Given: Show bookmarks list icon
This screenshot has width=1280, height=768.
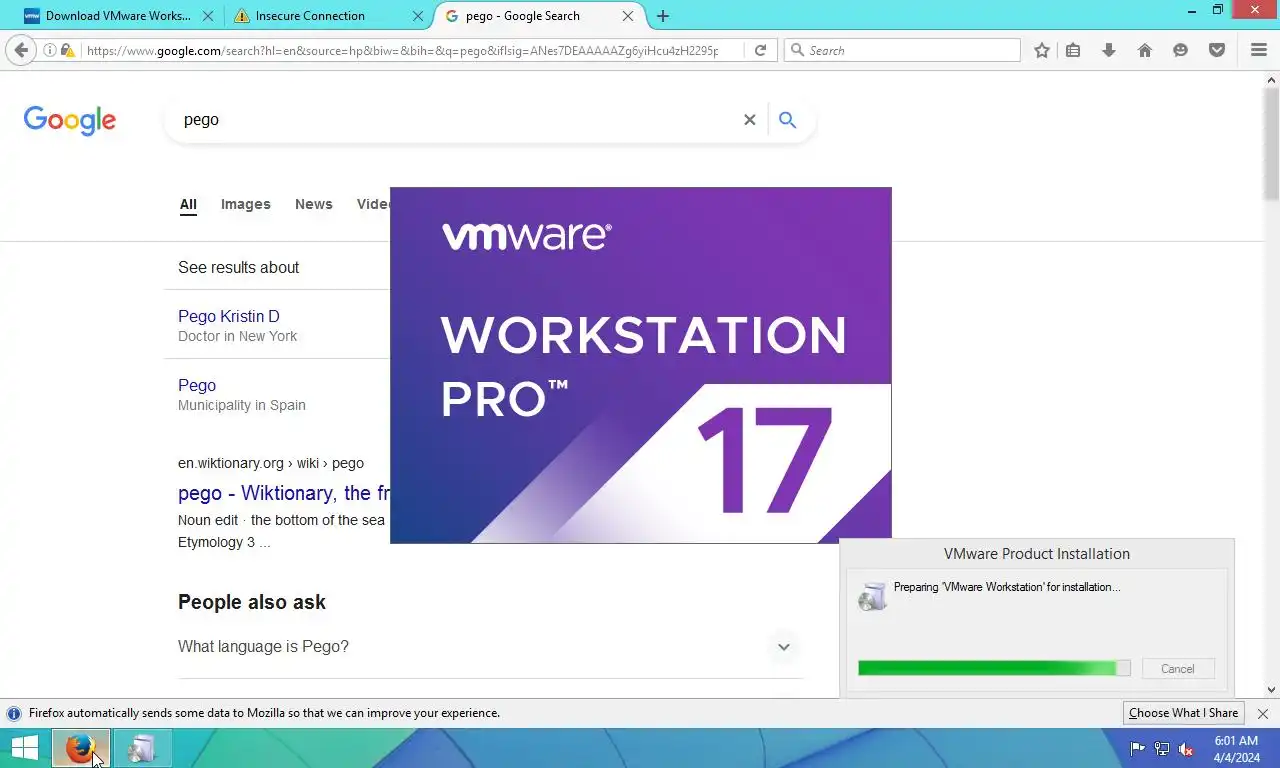Looking at the screenshot, I should coord(1073,50).
